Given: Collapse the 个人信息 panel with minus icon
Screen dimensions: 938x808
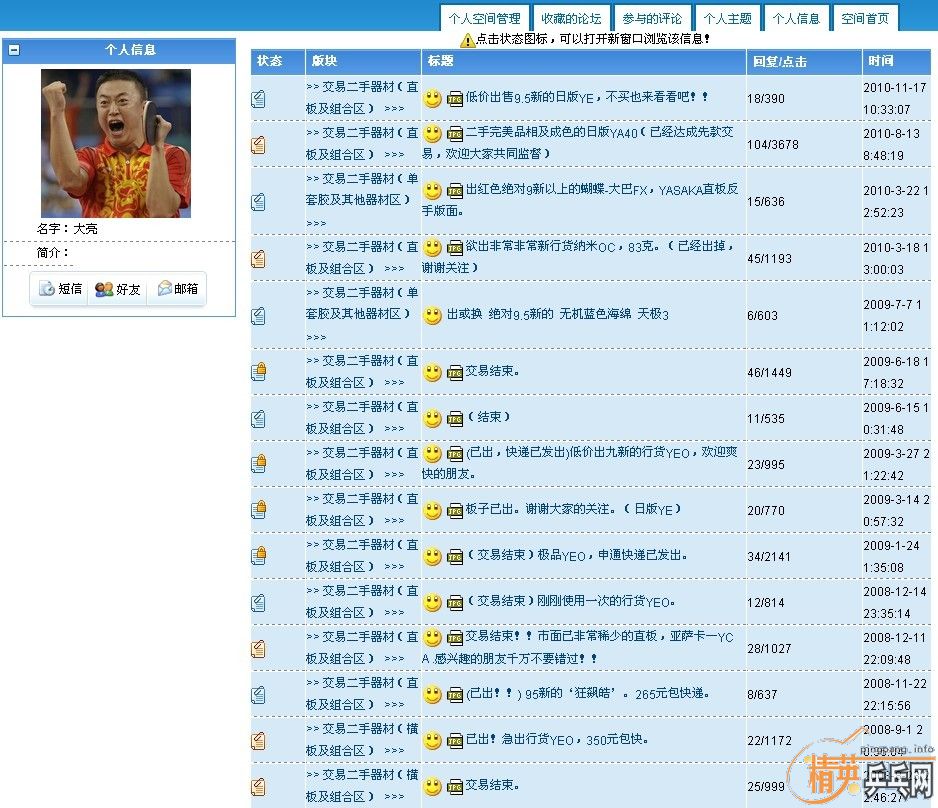Looking at the screenshot, I should point(14,50).
